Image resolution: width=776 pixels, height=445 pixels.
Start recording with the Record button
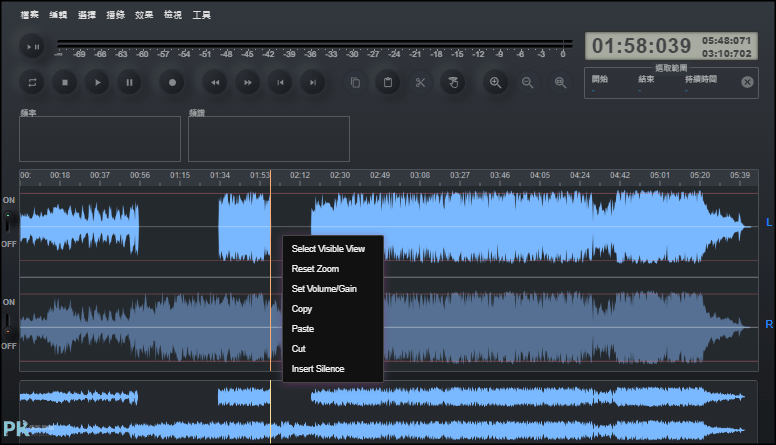172,83
